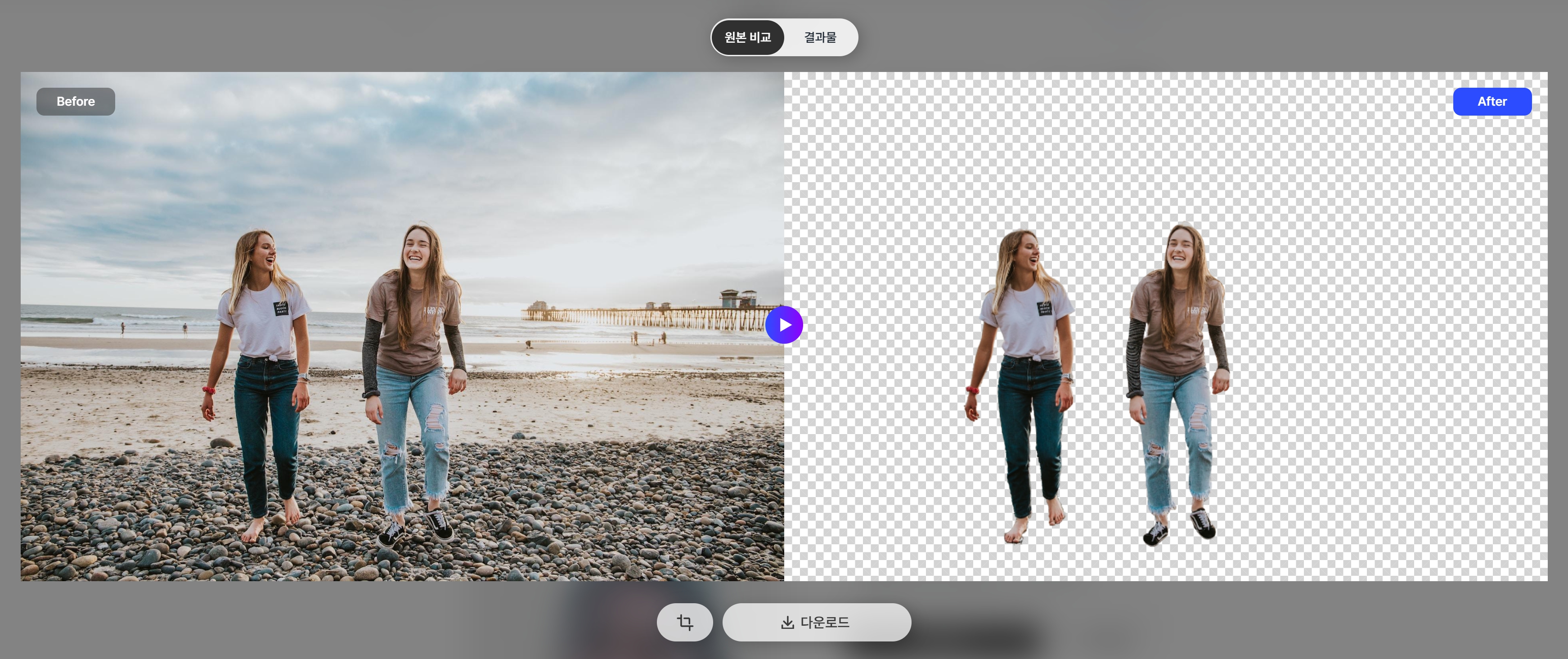Click the blue After label badge

(x=1492, y=102)
